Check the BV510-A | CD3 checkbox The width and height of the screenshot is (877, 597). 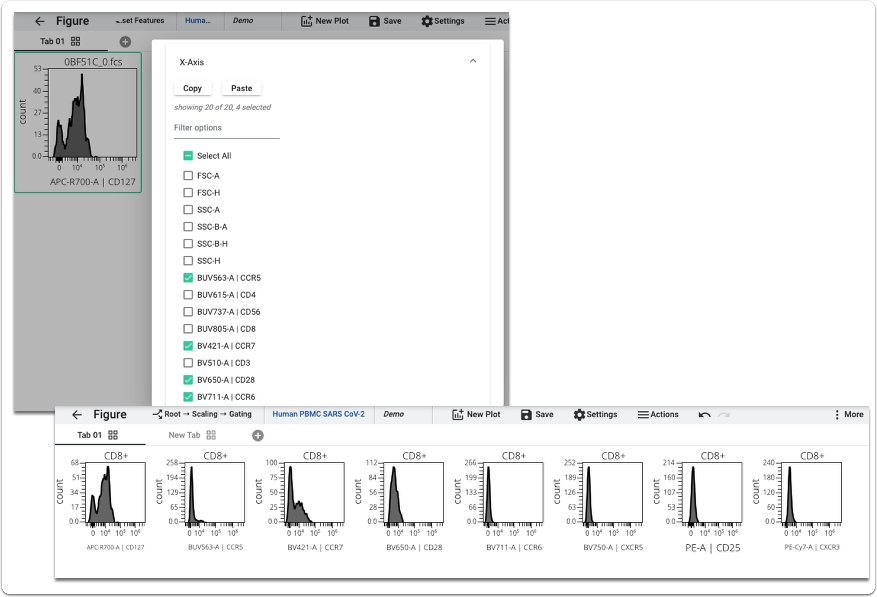(x=188, y=363)
